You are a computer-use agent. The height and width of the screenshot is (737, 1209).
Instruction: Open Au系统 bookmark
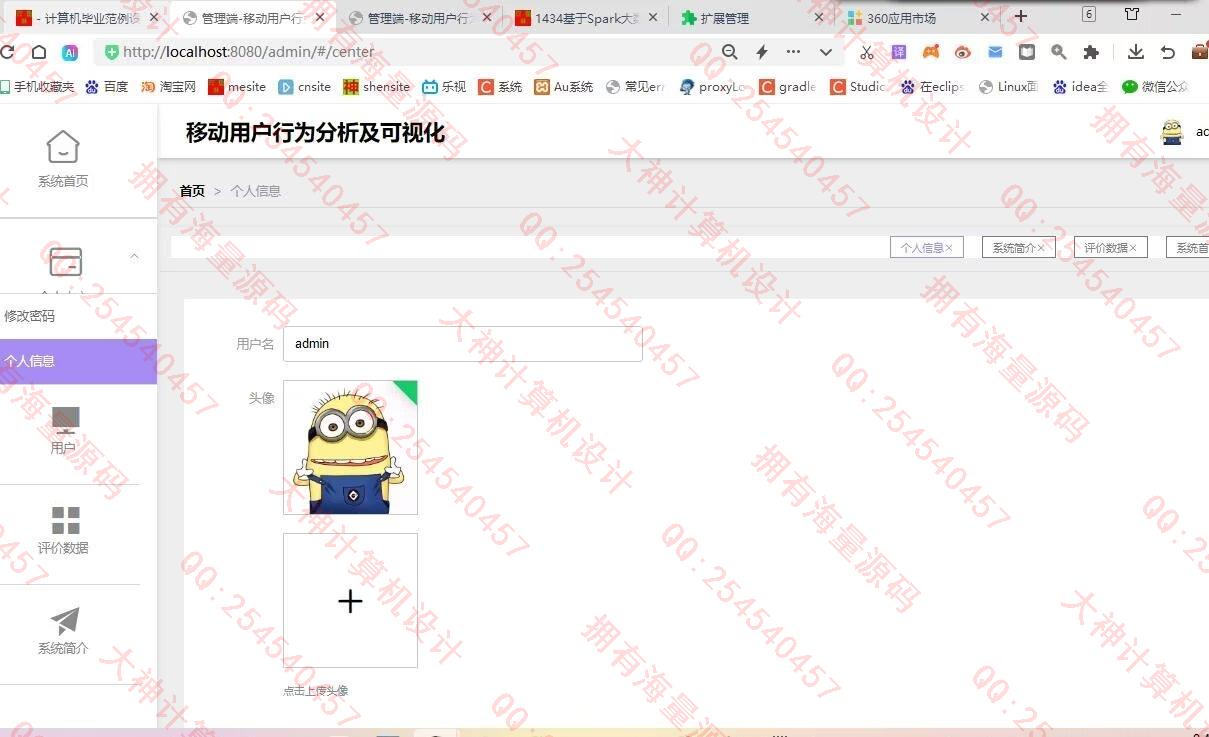564,87
